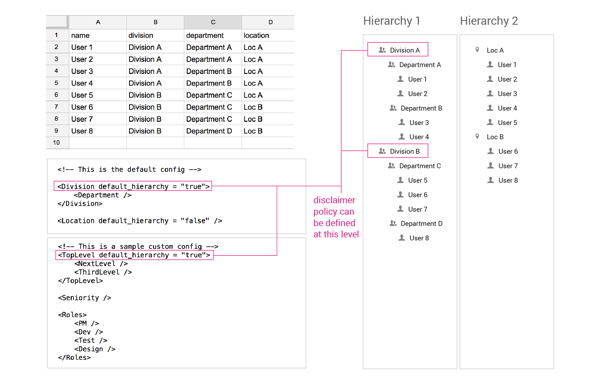Click the group icon beside Department C
Image resolution: width=600 pixels, height=384 pixels.
[391, 166]
